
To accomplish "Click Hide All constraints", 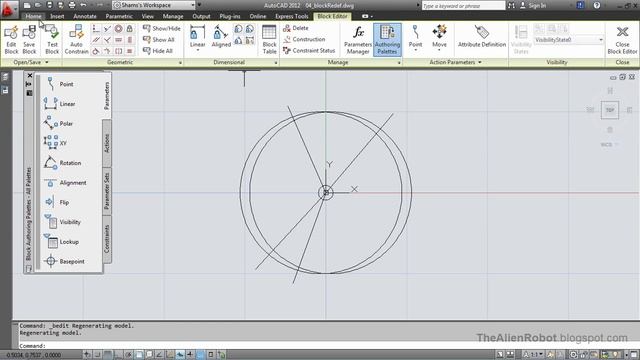I will [x=158, y=51].
